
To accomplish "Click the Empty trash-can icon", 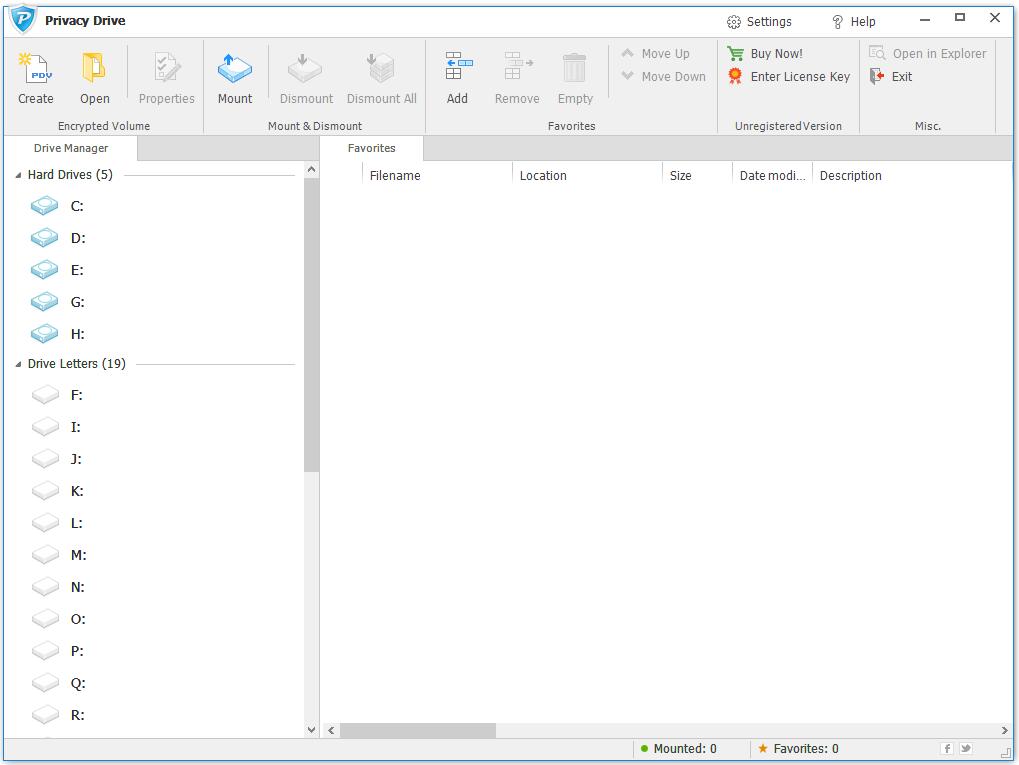I will (574, 68).
